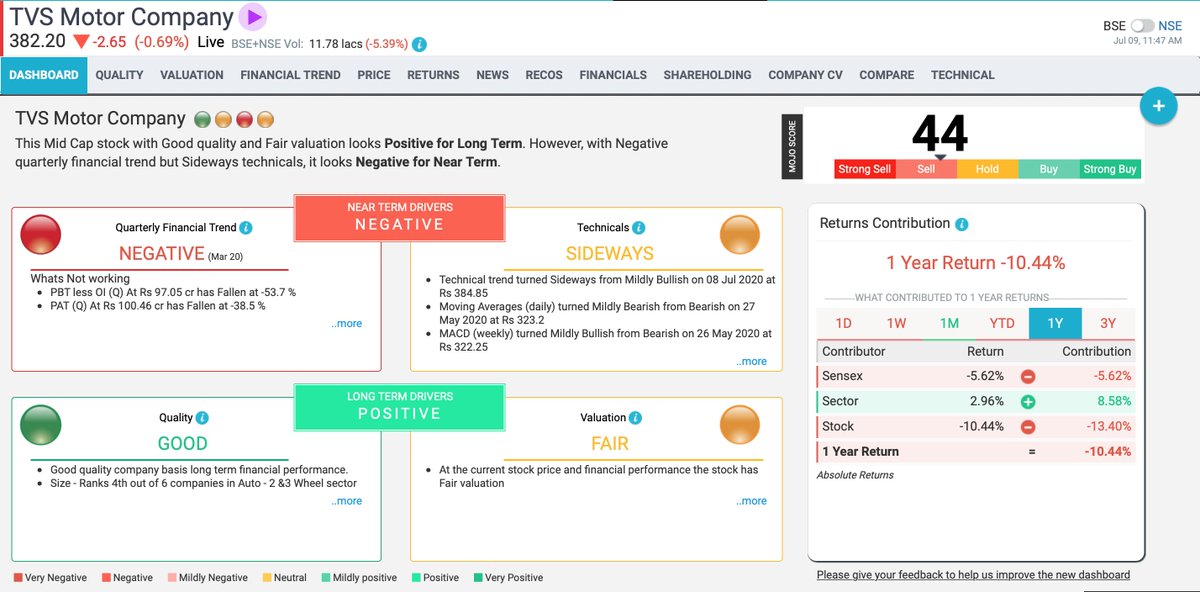Image resolution: width=1200 pixels, height=592 pixels.
Task: Switch to the Valuation tab
Action: pos(192,75)
